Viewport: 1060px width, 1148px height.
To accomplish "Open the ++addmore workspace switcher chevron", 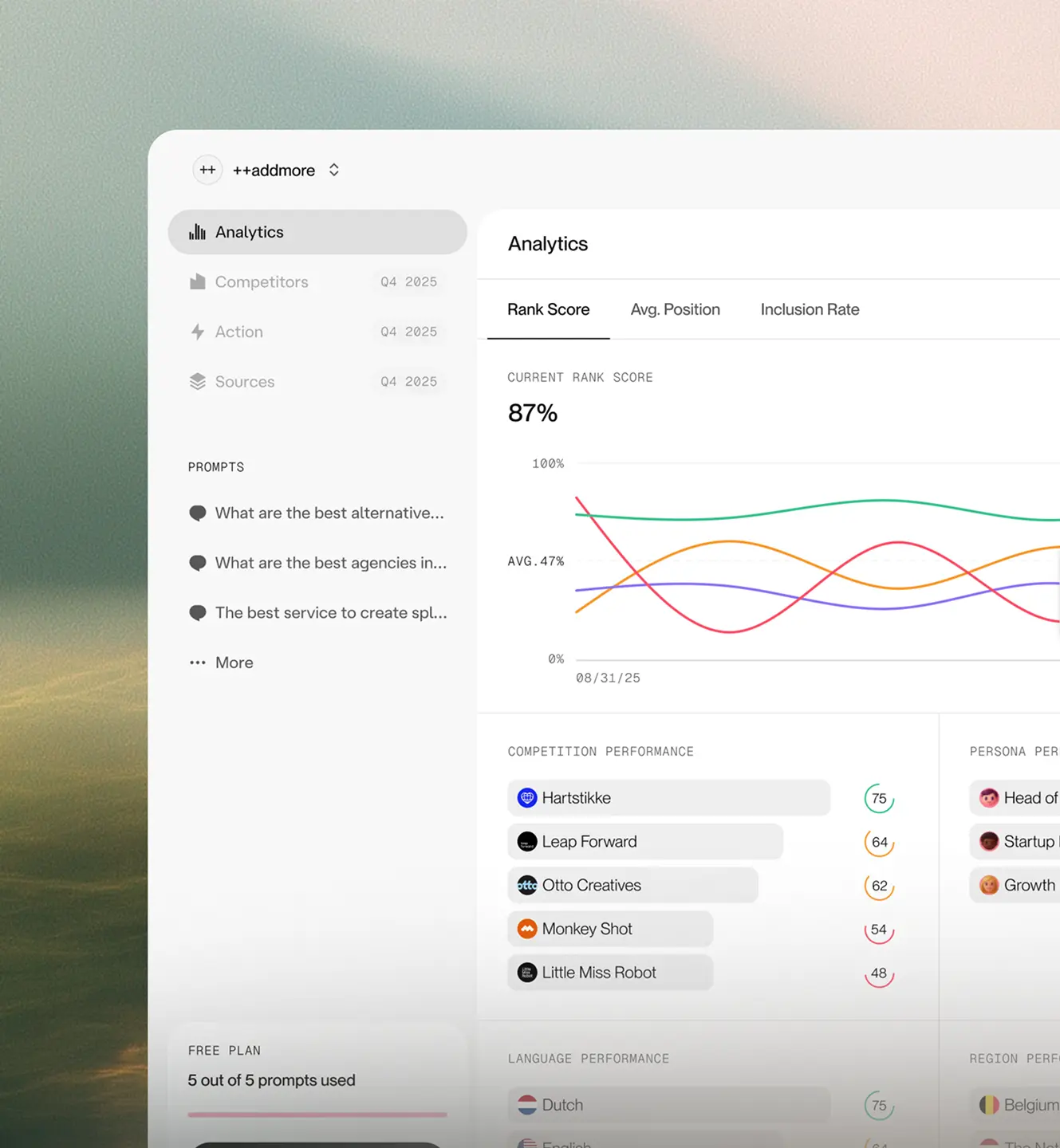I will 334,170.
